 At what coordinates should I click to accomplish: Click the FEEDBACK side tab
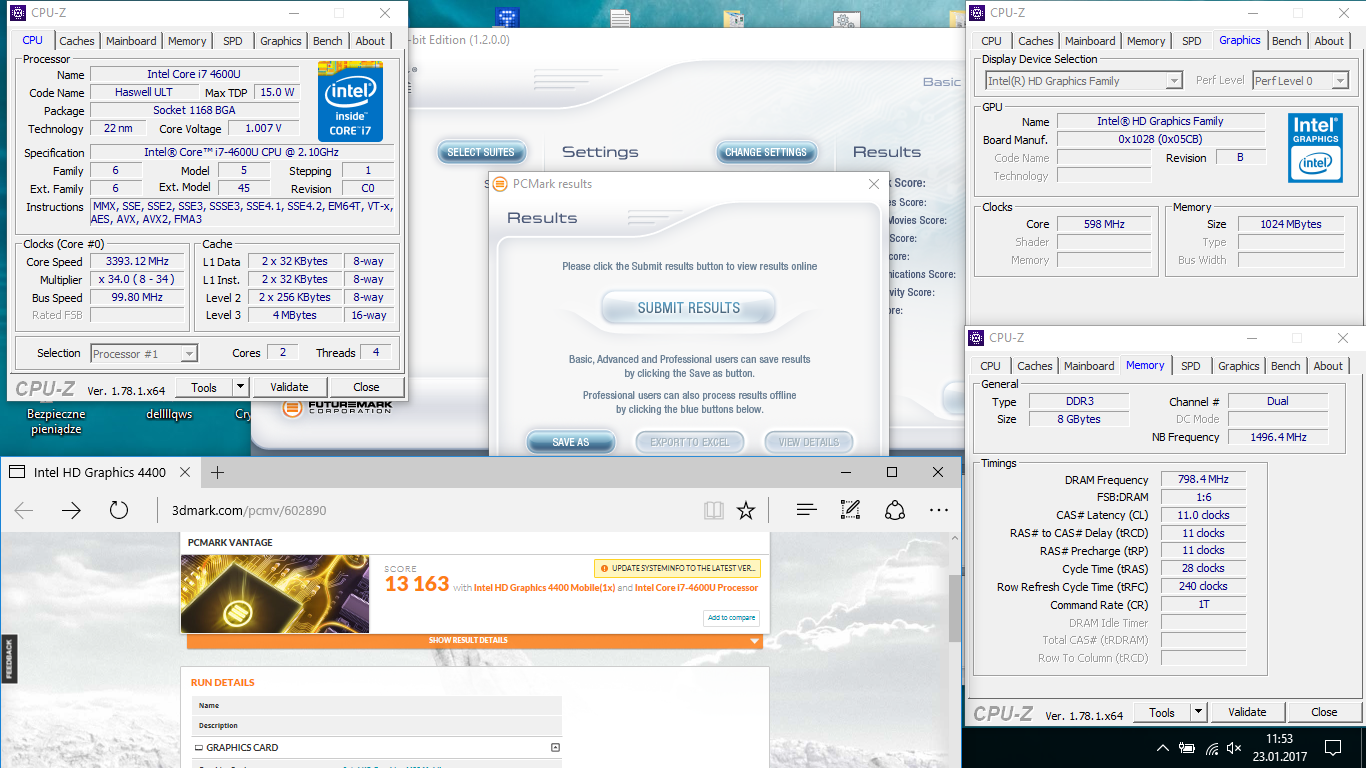point(8,659)
